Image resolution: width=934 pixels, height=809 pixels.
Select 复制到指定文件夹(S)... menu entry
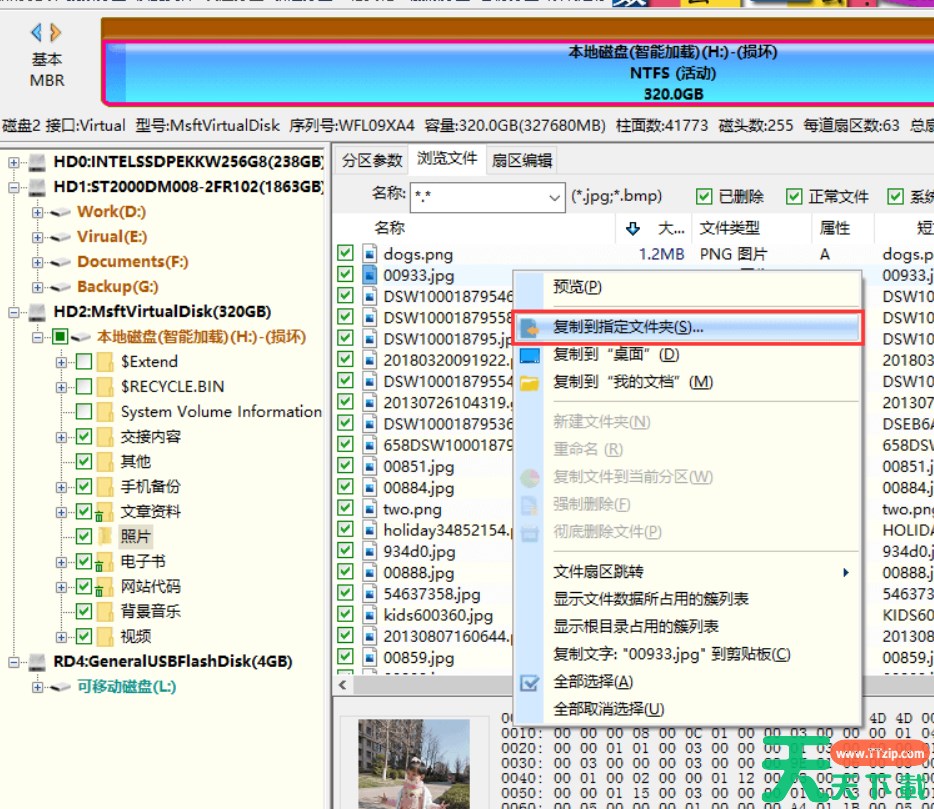628,327
